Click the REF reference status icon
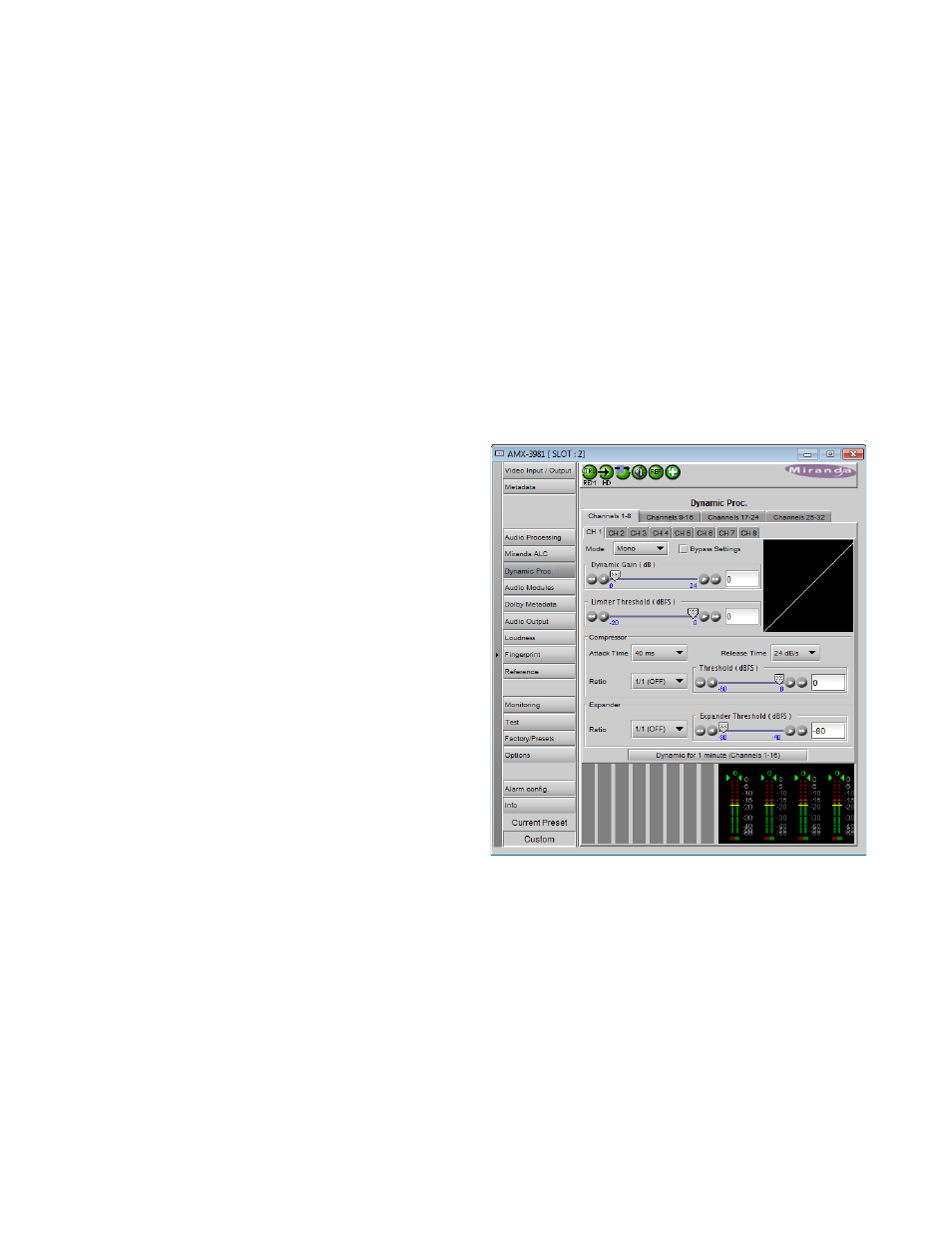The height and width of the screenshot is (1233, 952). point(656,472)
